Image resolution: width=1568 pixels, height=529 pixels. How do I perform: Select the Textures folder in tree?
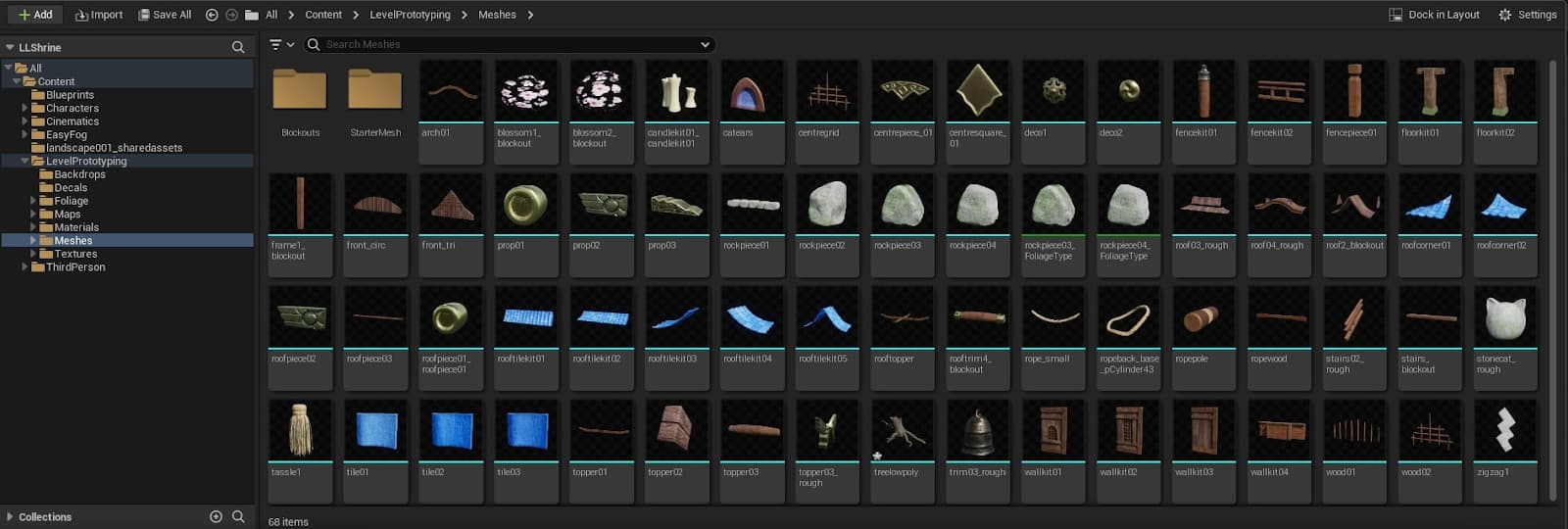[75, 254]
